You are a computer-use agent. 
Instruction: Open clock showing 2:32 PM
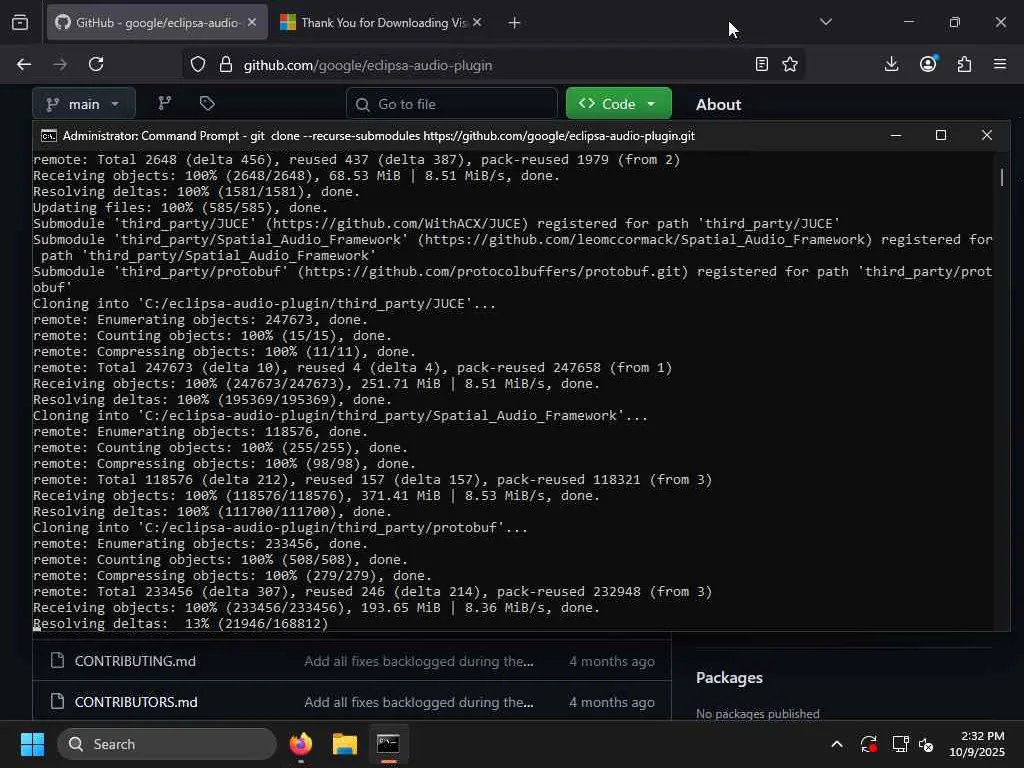[977, 744]
